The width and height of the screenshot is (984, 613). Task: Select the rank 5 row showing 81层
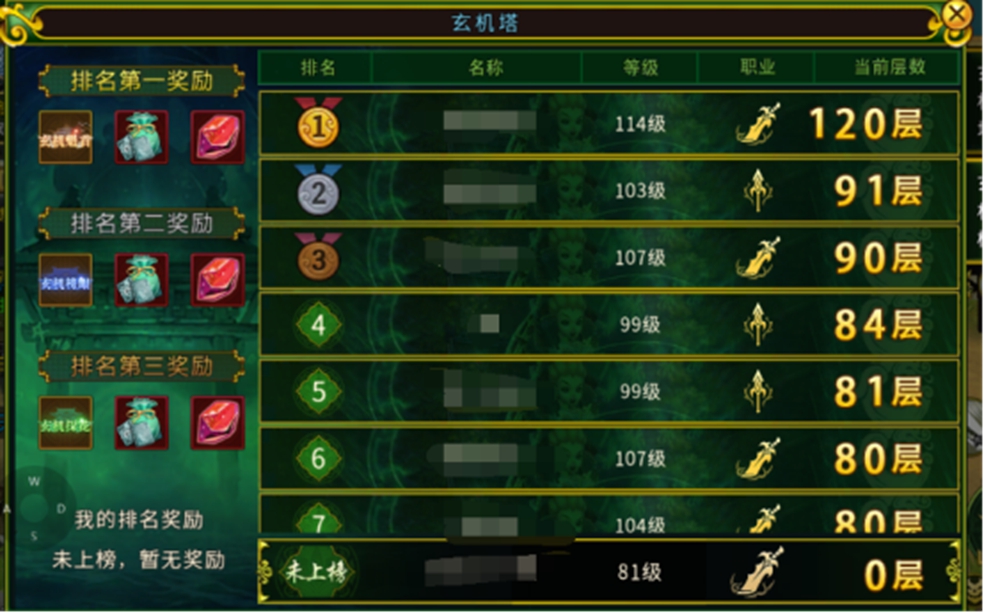pyautogui.click(x=609, y=392)
